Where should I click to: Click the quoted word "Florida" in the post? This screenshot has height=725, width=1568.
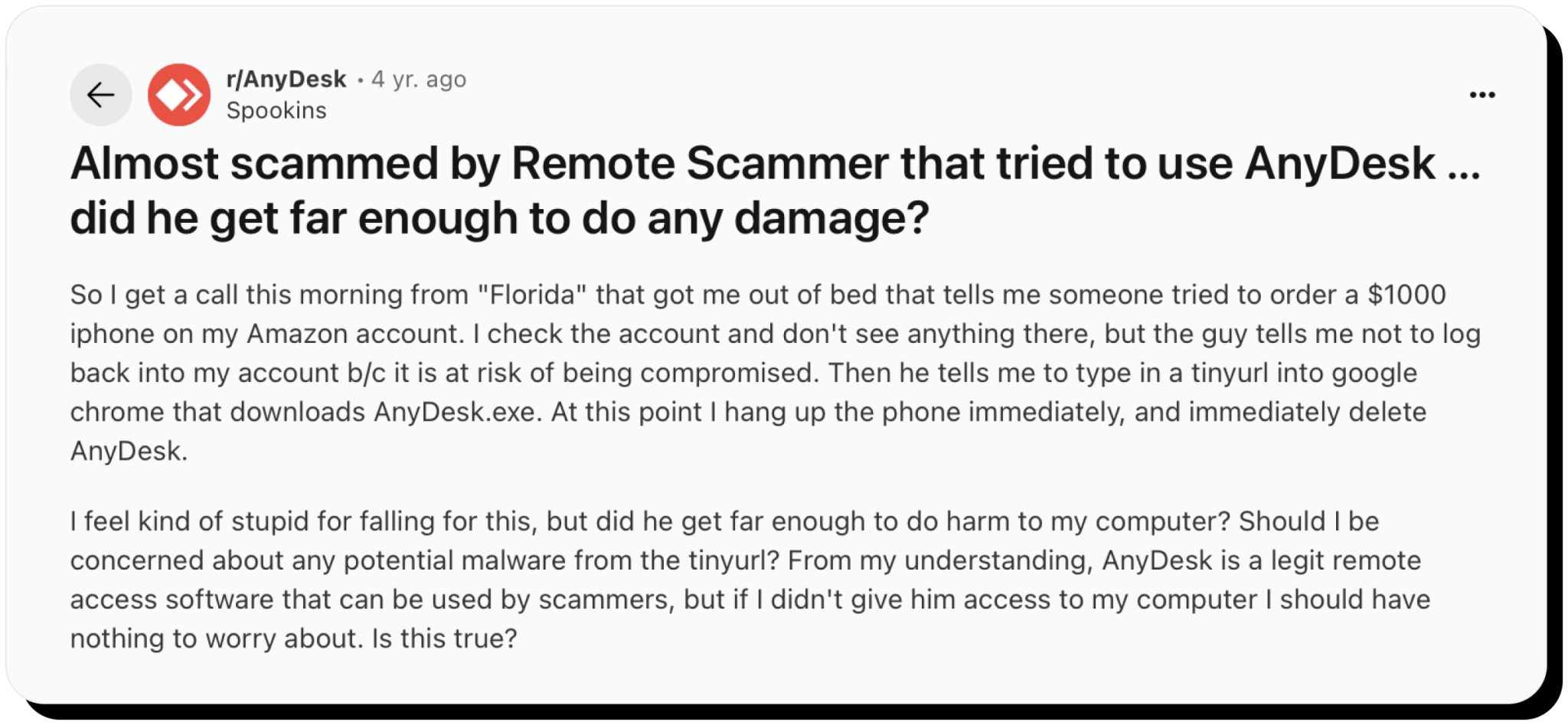point(532,295)
